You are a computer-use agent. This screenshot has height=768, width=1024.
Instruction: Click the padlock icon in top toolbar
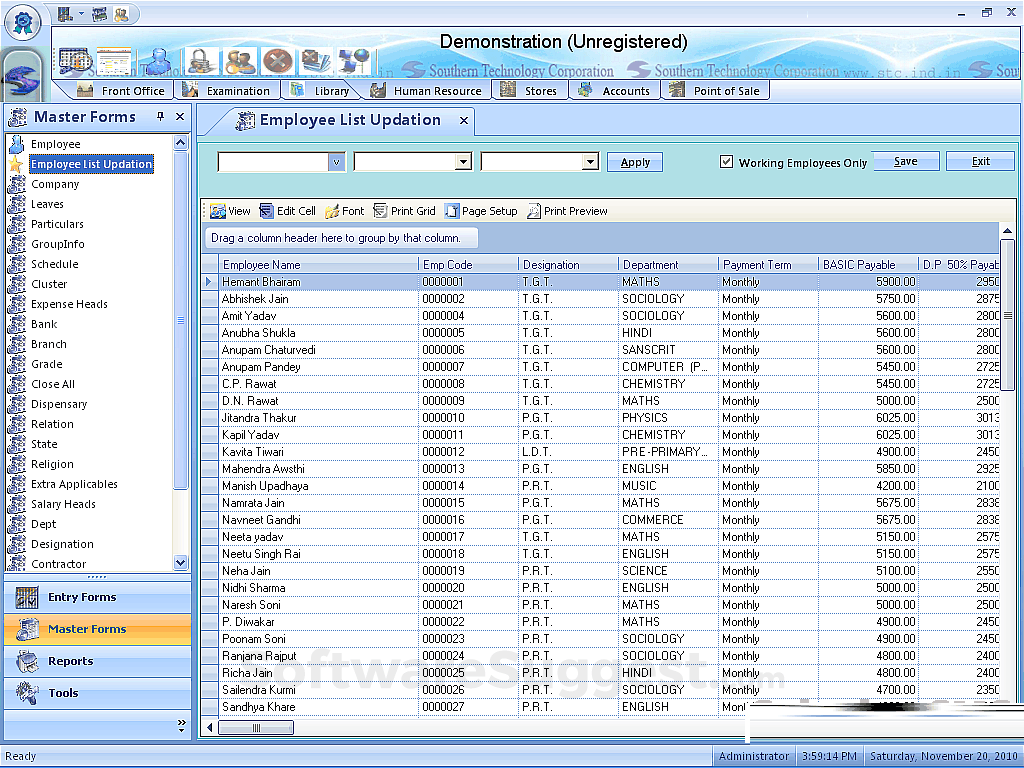click(x=201, y=61)
